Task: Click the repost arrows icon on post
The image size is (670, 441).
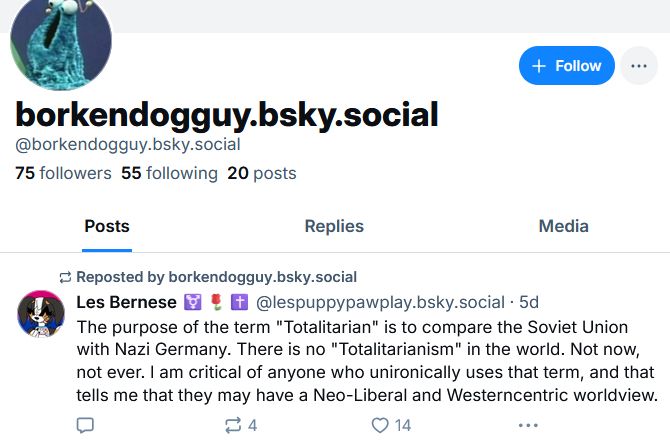Action: 233,425
